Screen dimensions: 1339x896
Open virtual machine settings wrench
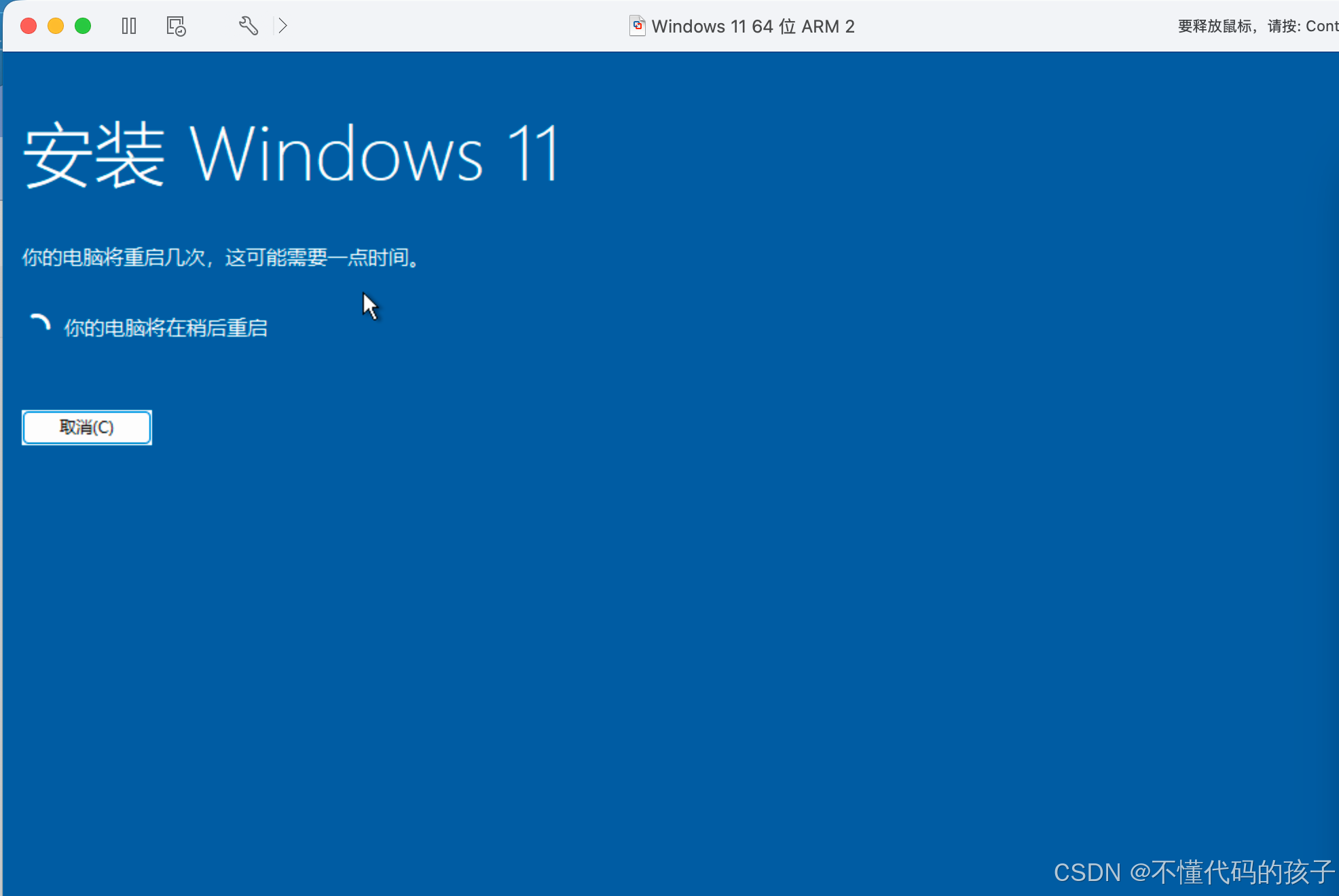(x=249, y=26)
